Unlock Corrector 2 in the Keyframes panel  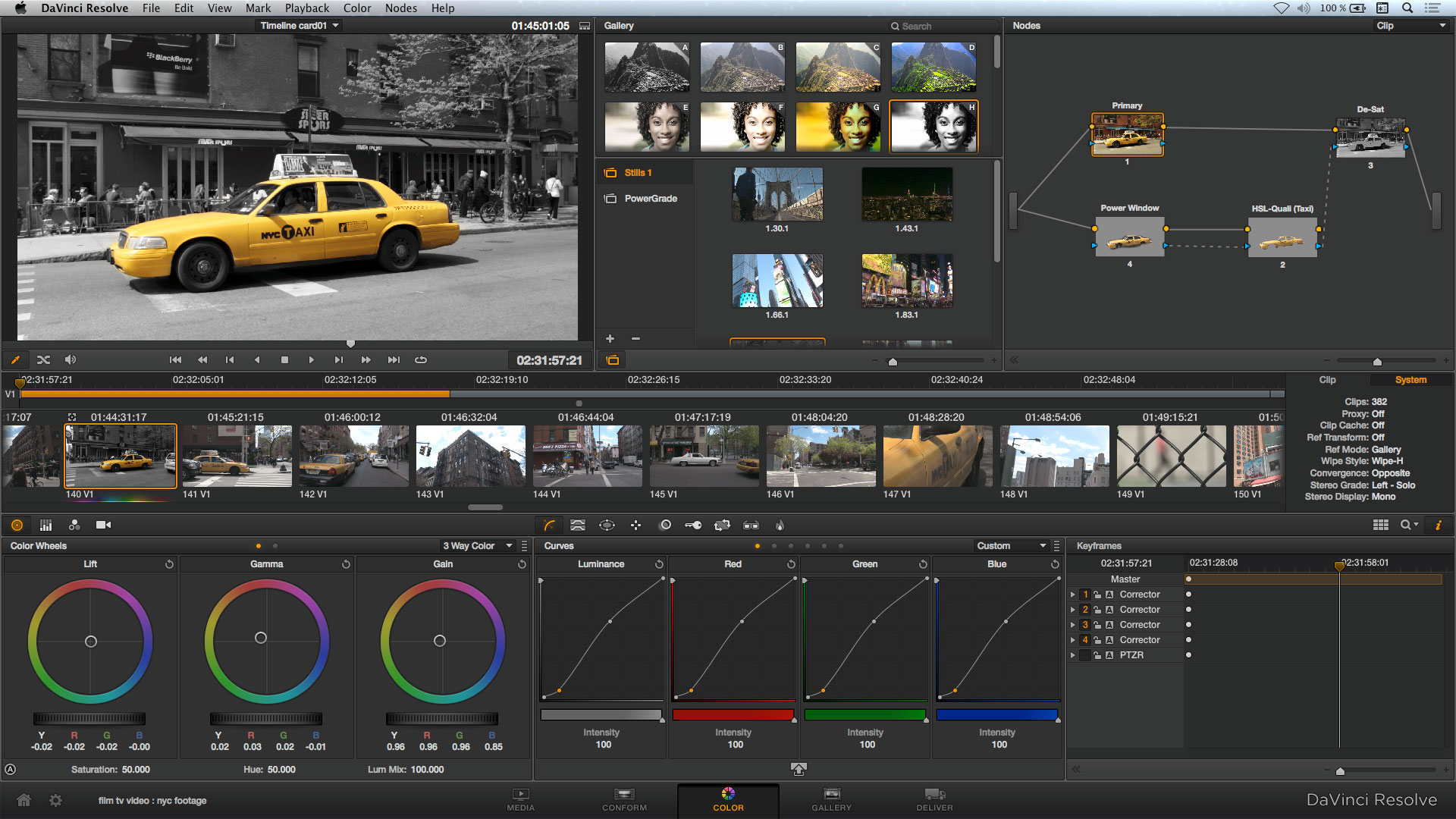pyautogui.click(x=1097, y=609)
